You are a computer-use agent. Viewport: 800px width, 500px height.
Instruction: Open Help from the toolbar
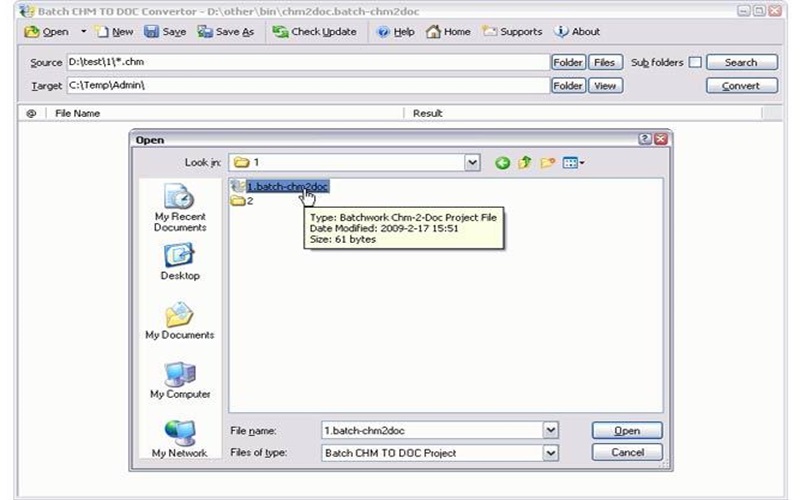(x=395, y=32)
